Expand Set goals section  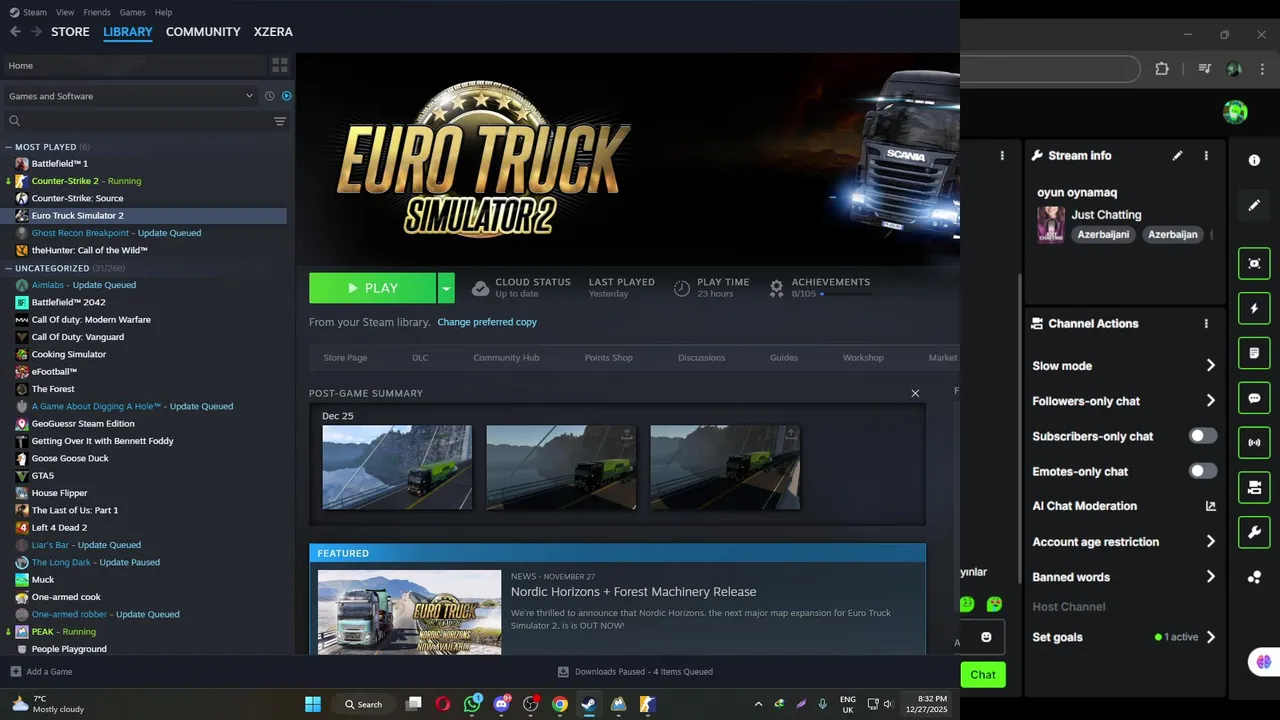click(1210, 637)
